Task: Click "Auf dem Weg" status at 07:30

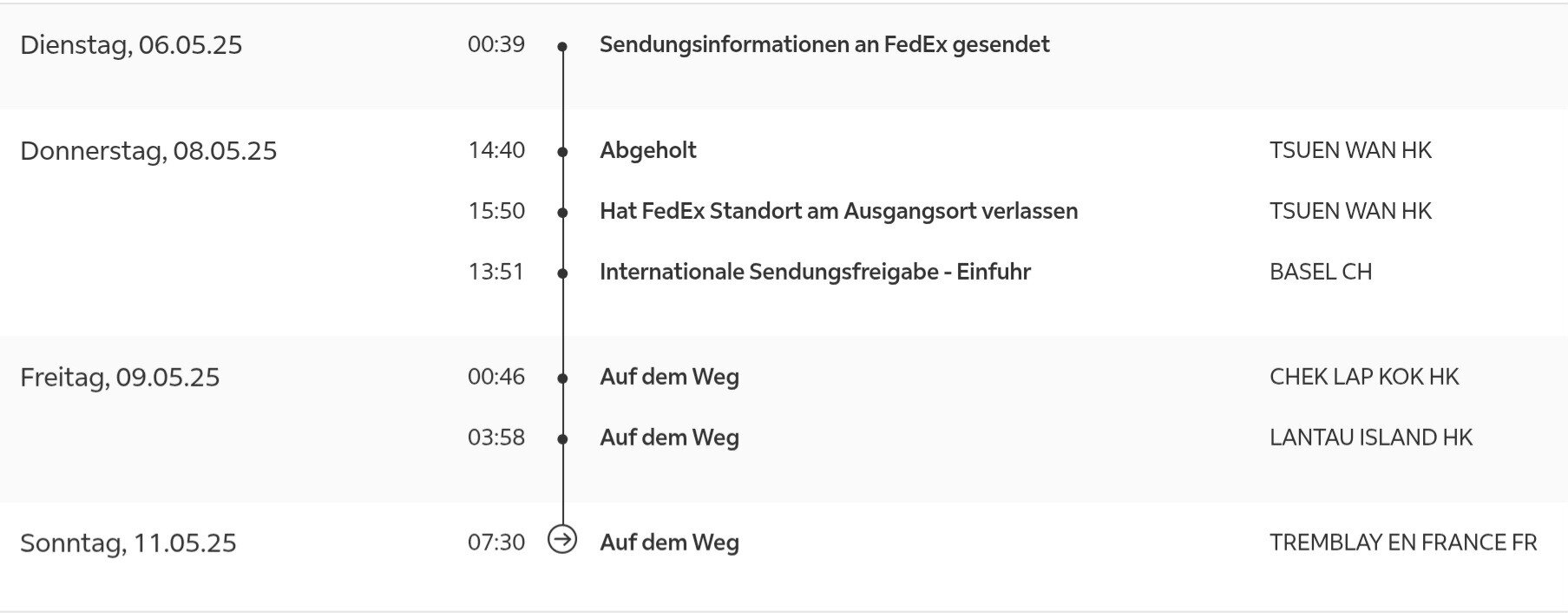Action: click(669, 543)
